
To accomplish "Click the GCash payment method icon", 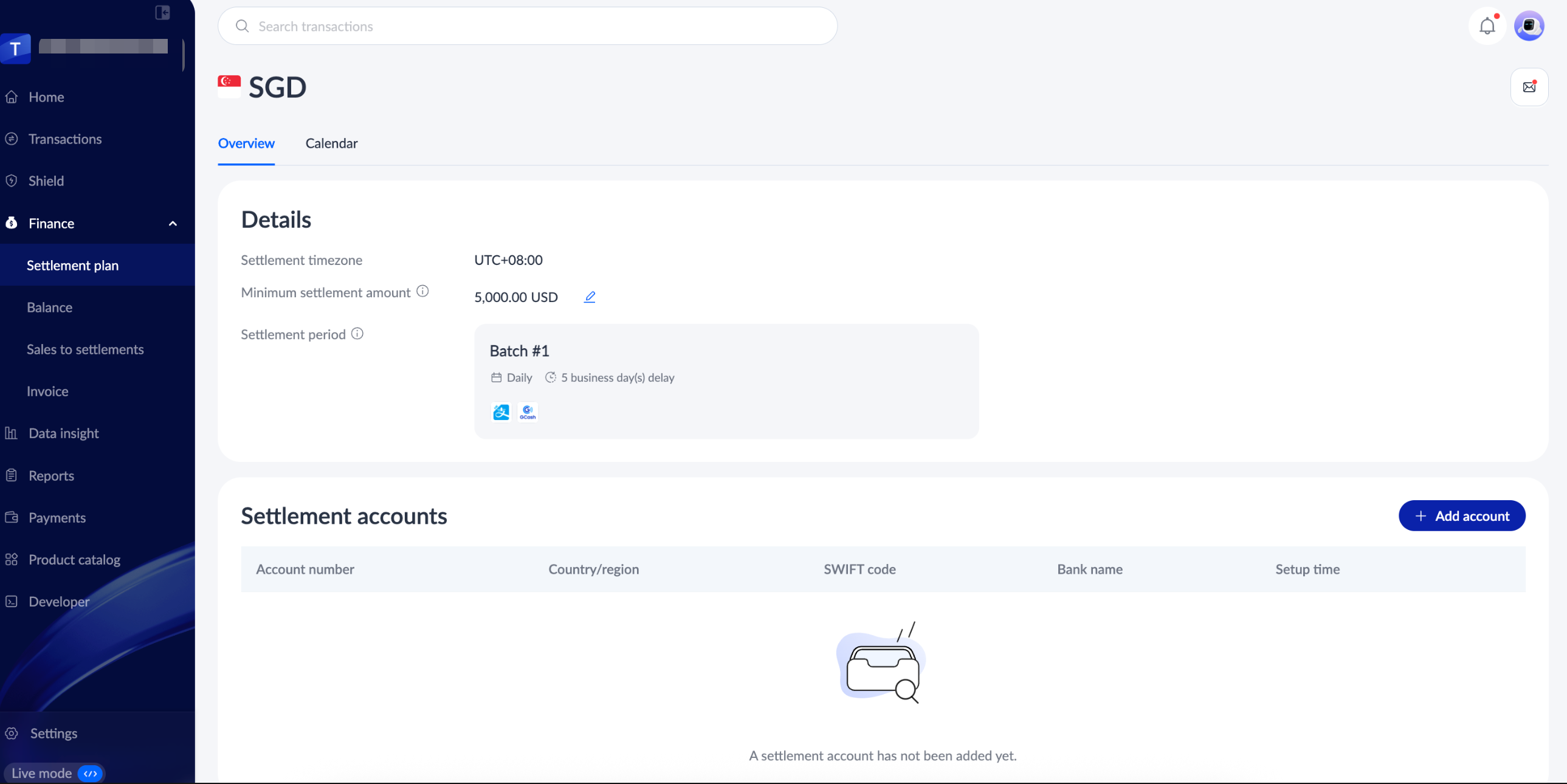I will [528, 413].
